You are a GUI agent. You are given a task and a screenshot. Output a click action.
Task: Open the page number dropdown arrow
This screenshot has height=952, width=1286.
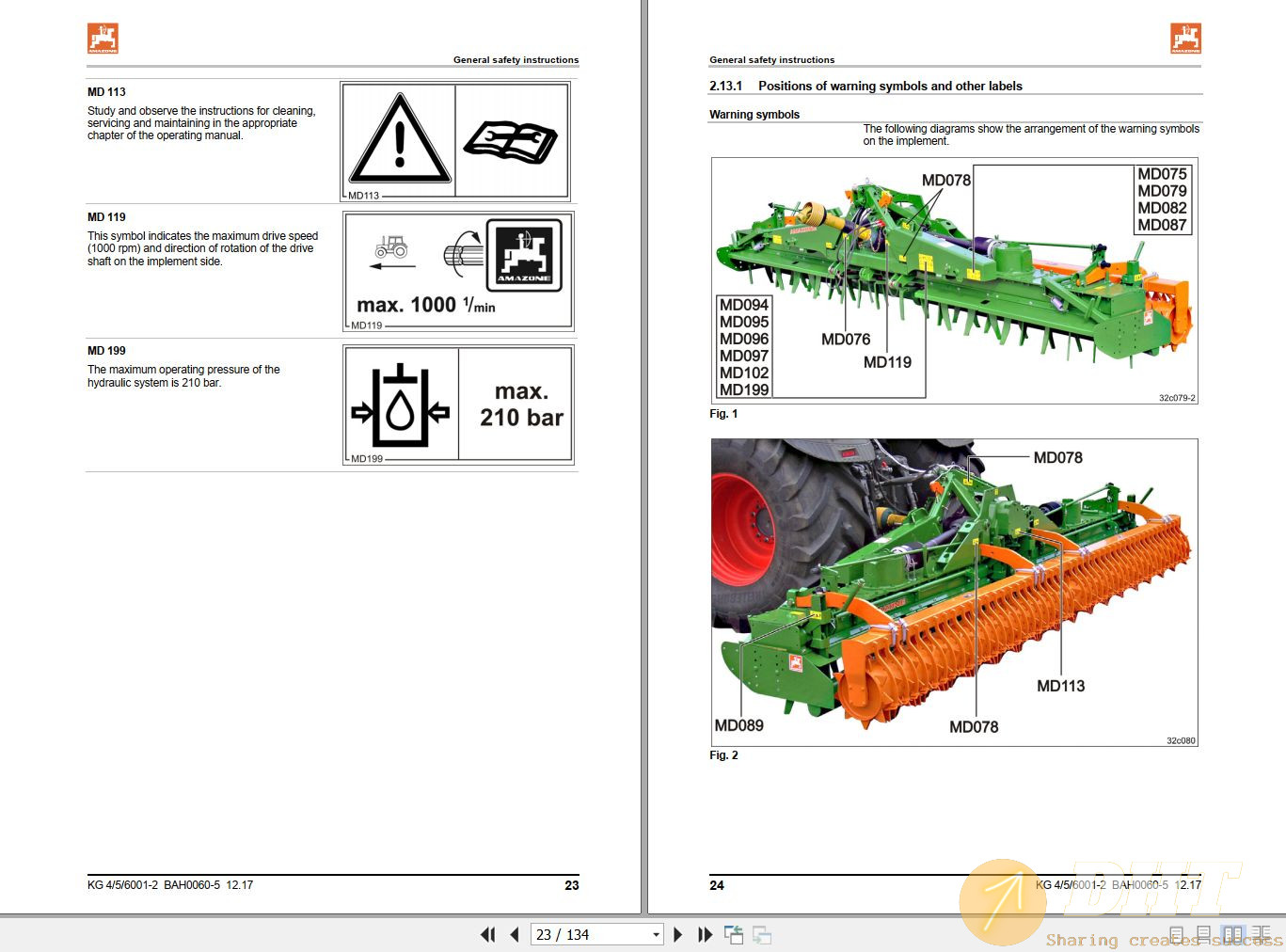click(656, 934)
